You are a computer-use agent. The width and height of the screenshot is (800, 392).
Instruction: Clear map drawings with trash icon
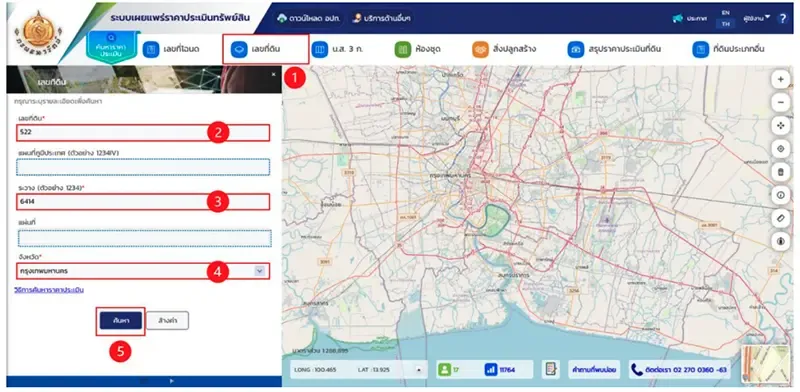click(x=780, y=172)
